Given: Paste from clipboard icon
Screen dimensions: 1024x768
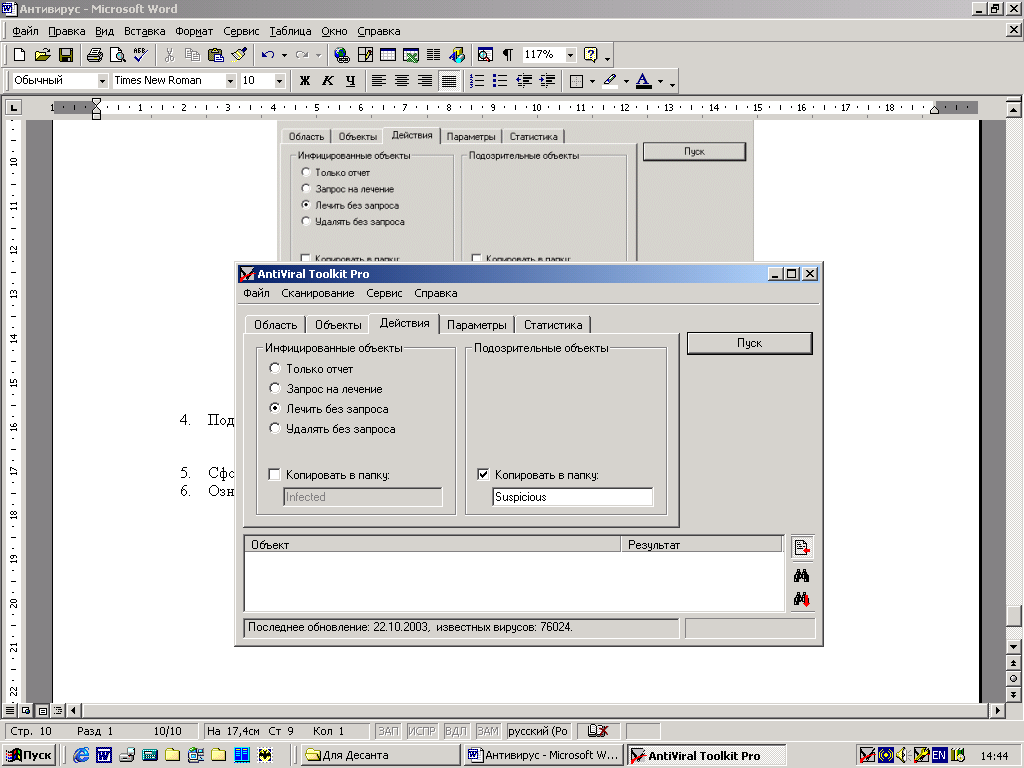Looking at the screenshot, I should (216, 55).
